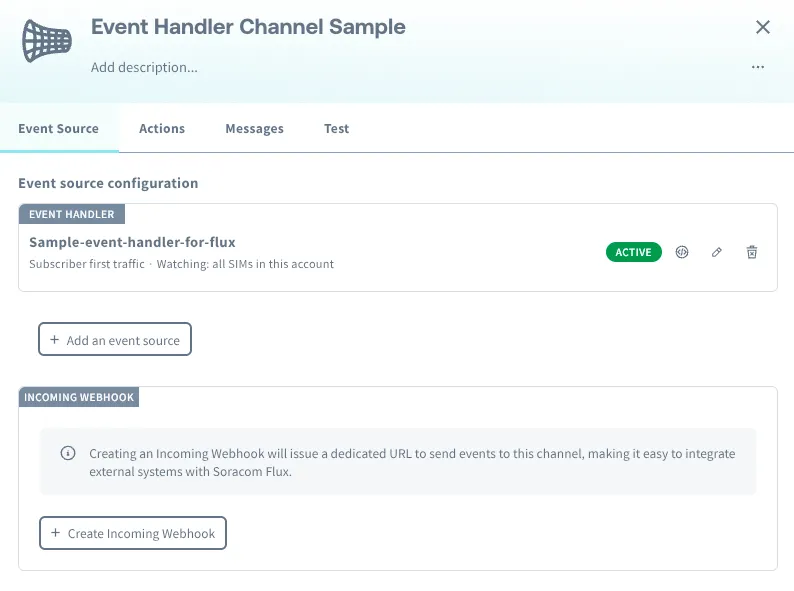Viewport: 794px width, 591px height.
Task: Open the three-dot more options menu
Action: click(x=758, y=67)
